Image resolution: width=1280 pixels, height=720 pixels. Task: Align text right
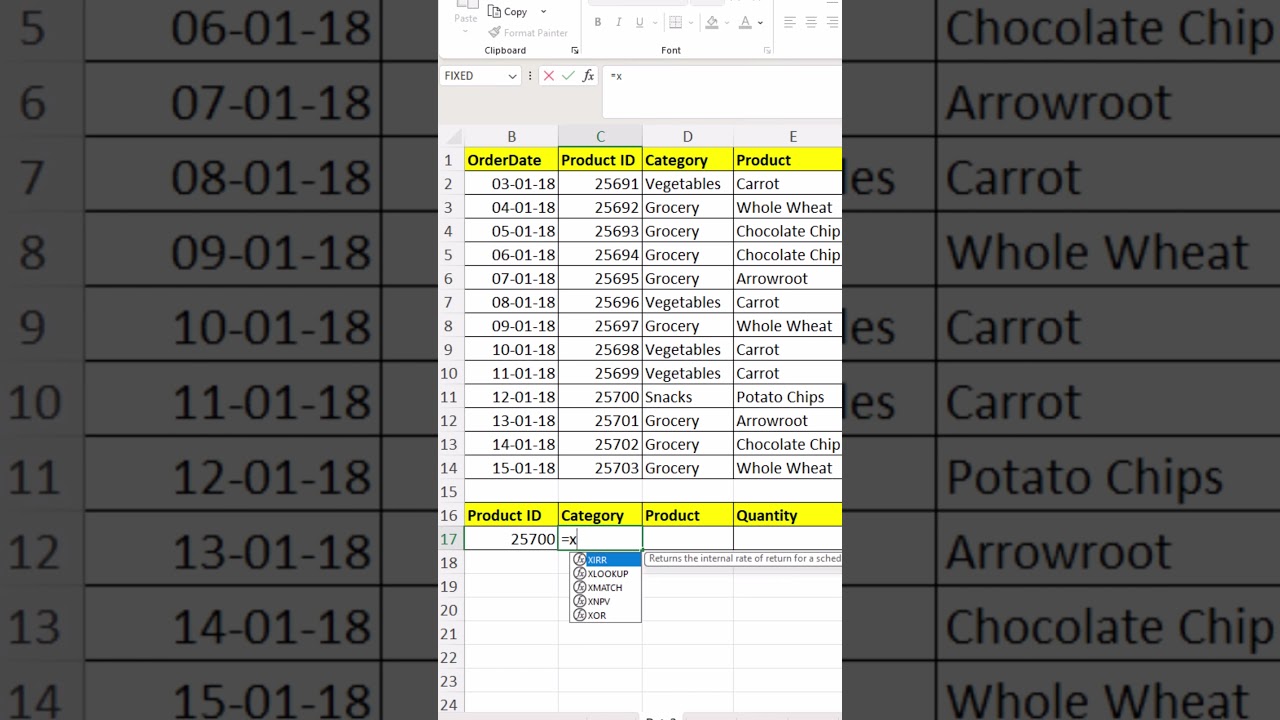[x=832, y=22]
